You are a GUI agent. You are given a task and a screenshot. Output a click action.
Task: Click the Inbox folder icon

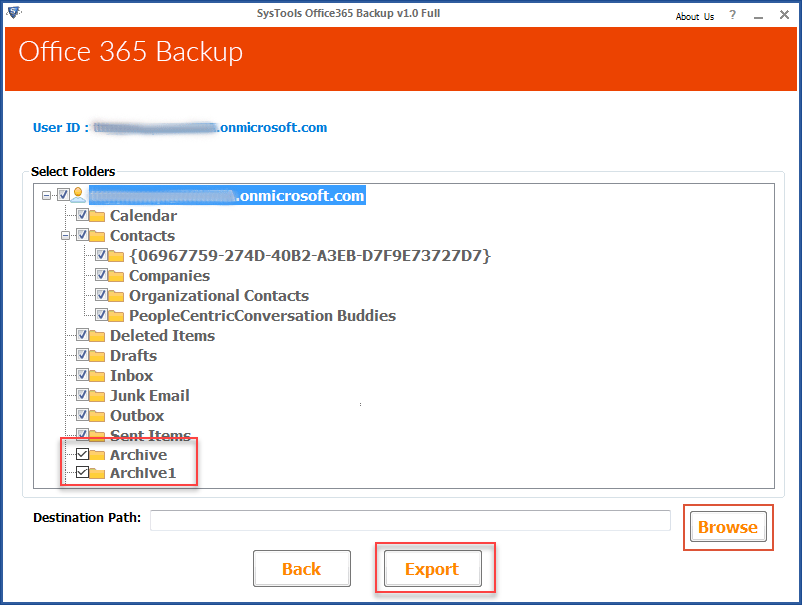click(x=97, y=375)
